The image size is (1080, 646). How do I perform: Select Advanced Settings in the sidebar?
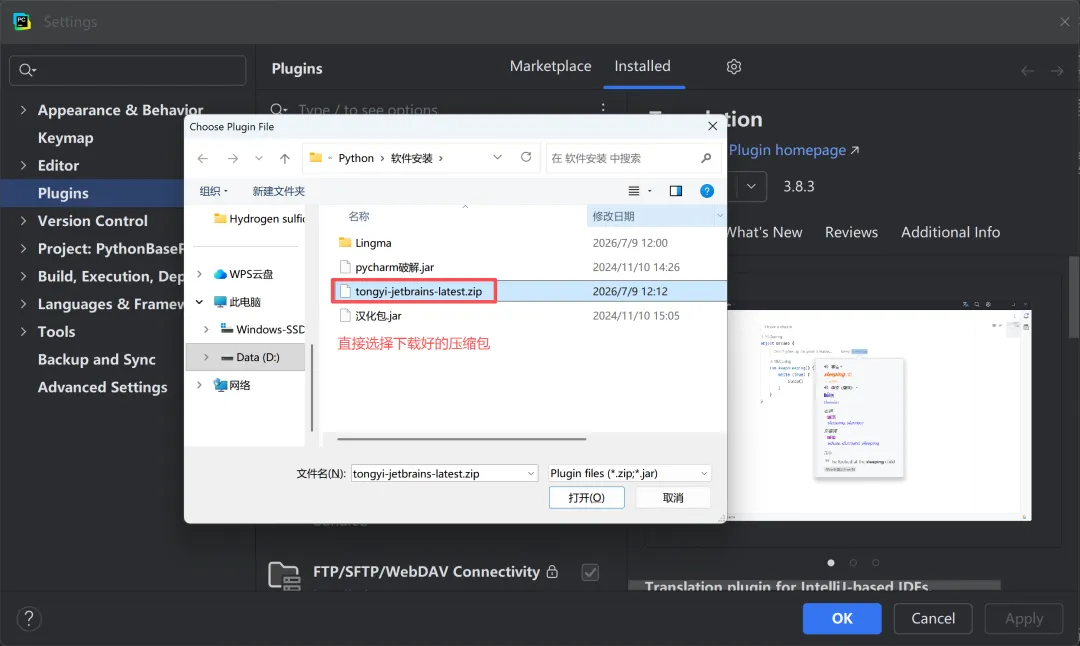click(103, 387)
